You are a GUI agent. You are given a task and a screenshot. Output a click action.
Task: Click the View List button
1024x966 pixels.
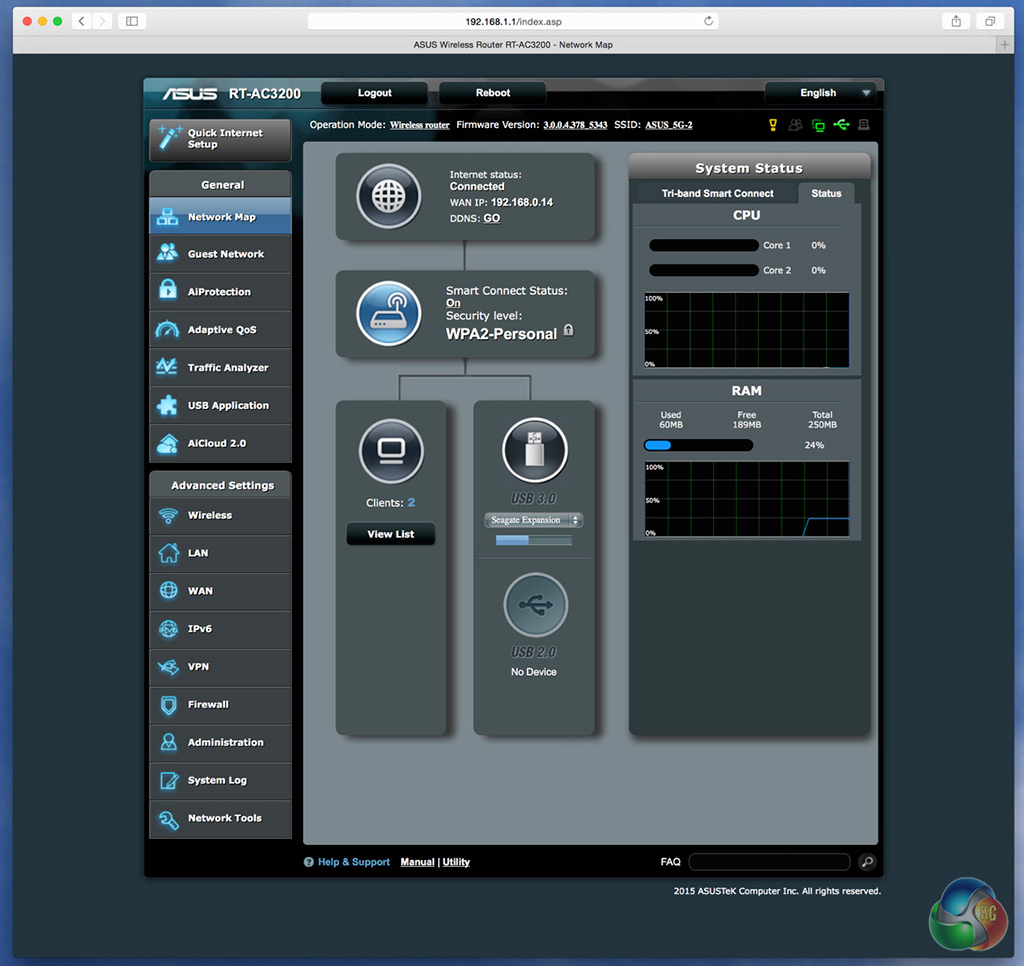point(391,534)
